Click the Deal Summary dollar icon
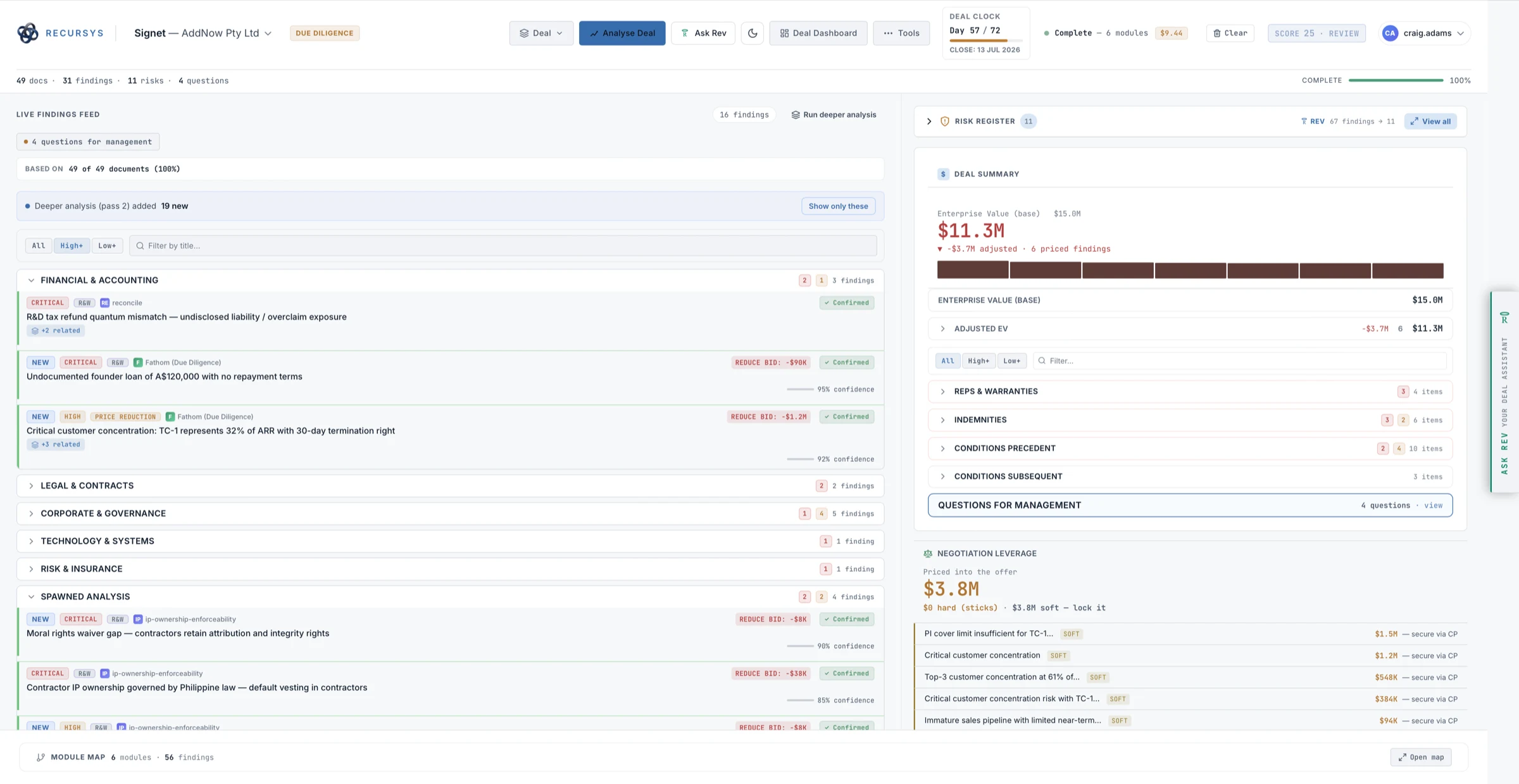Viewport: 1519px width, 784px height. click(x=943, y=174)
